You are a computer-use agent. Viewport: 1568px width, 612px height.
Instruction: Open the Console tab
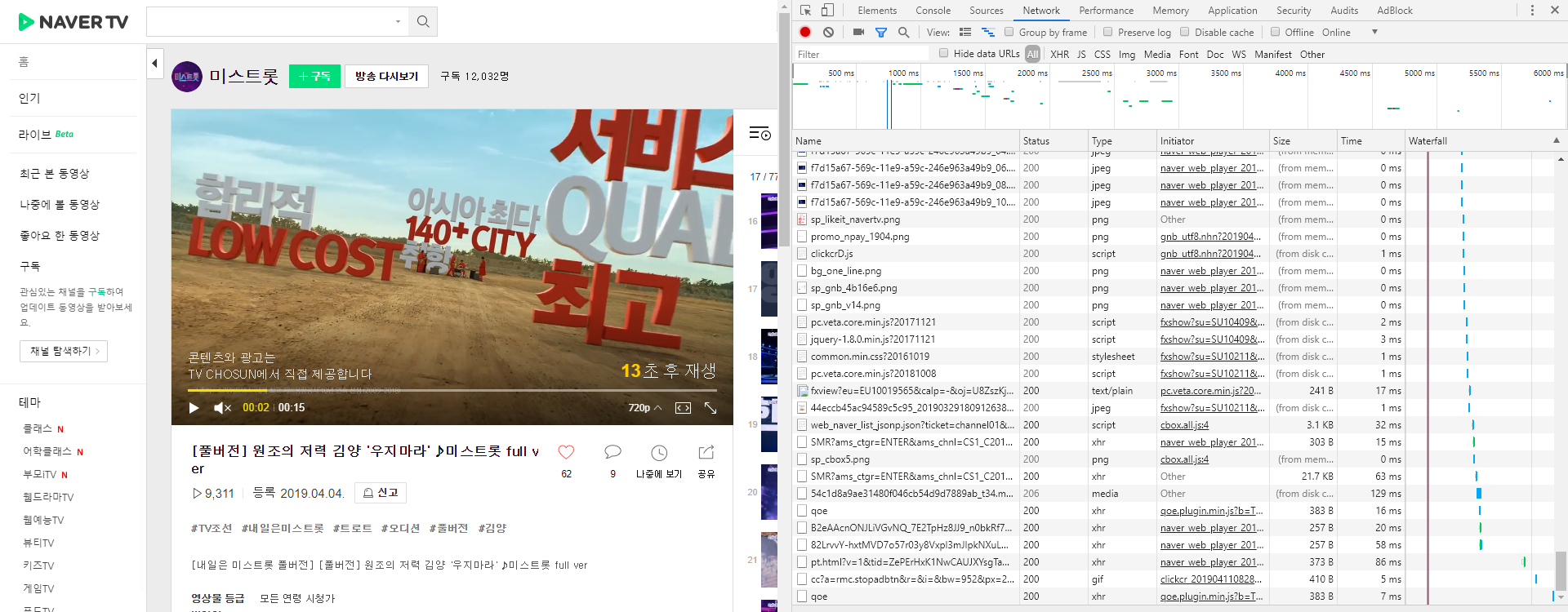(933, 11)
